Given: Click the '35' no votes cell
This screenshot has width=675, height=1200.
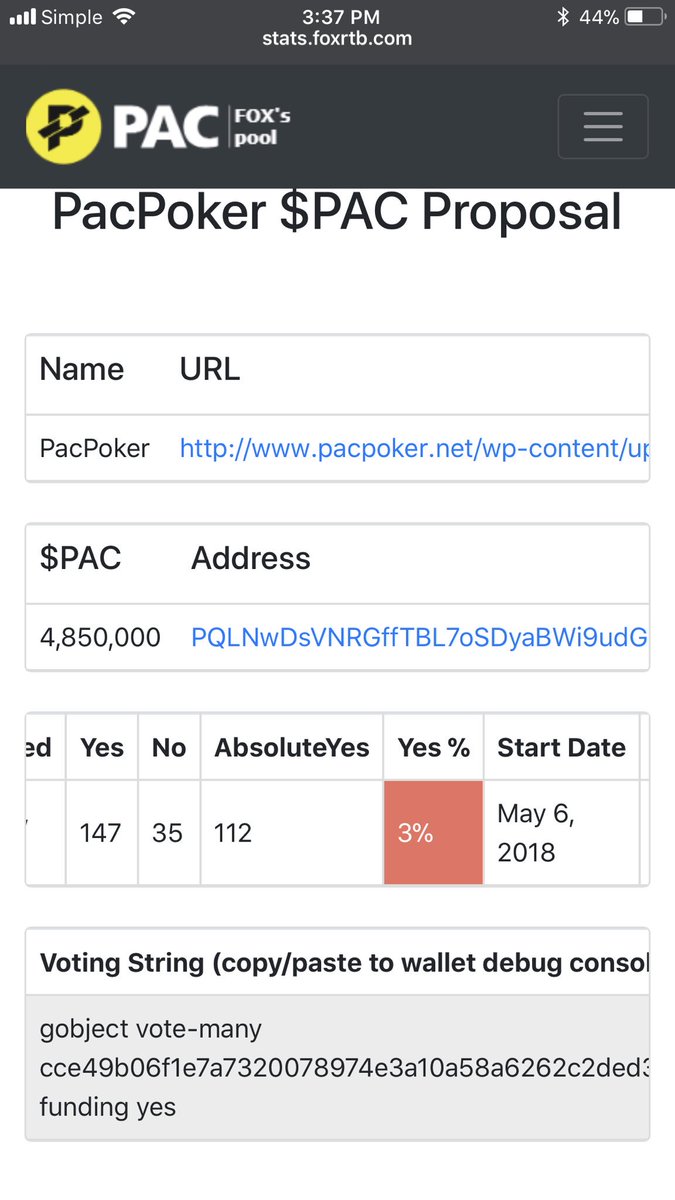Looking at the screenshot, I should click(167, 832).
